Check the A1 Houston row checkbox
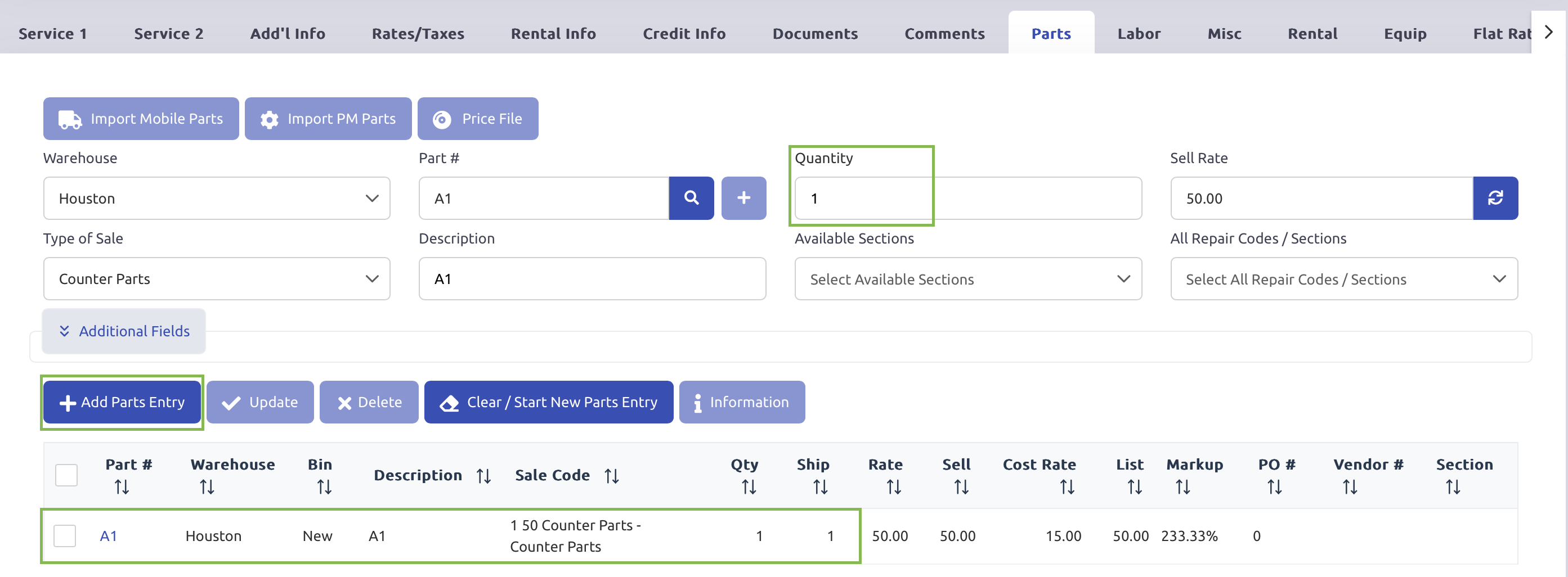 65,535
